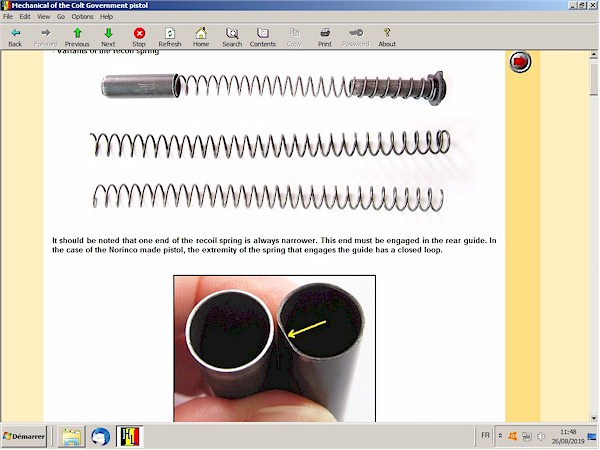Open the Go menu
600x450 pixels.
(x=61, y=16)
